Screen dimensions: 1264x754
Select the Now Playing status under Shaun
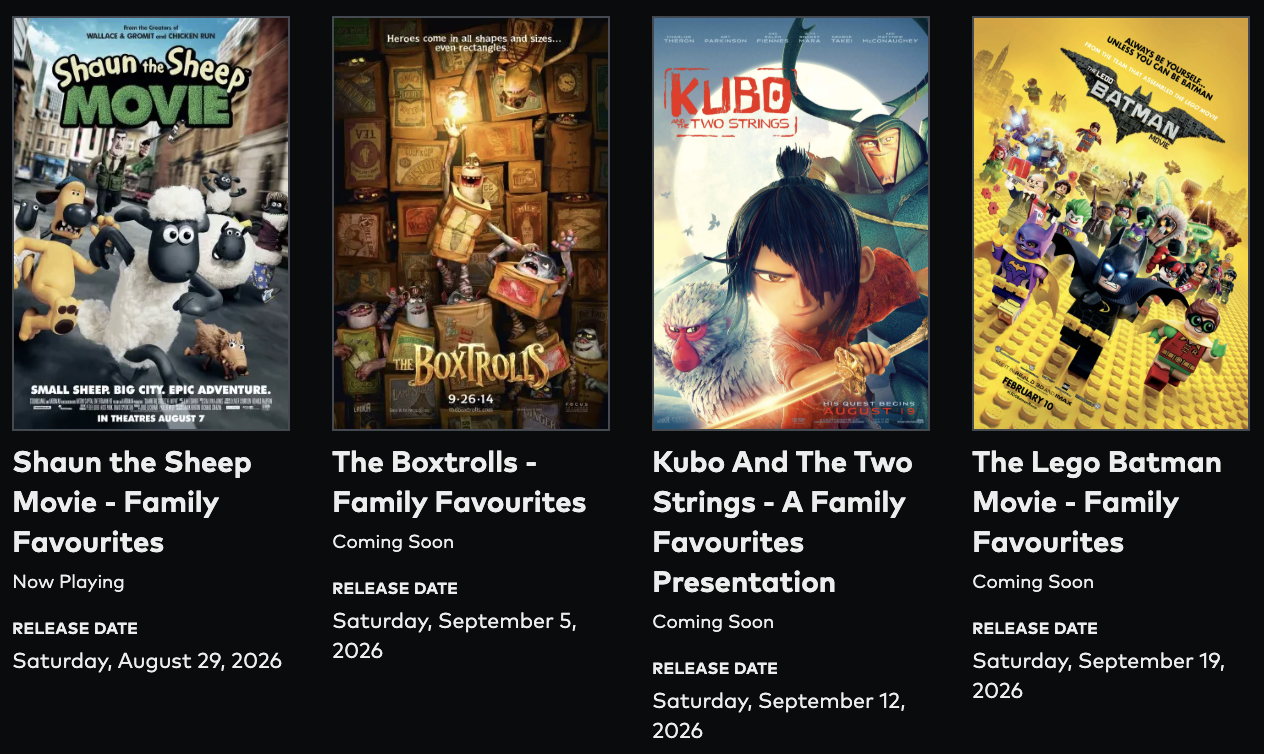(x=68, y=582)
